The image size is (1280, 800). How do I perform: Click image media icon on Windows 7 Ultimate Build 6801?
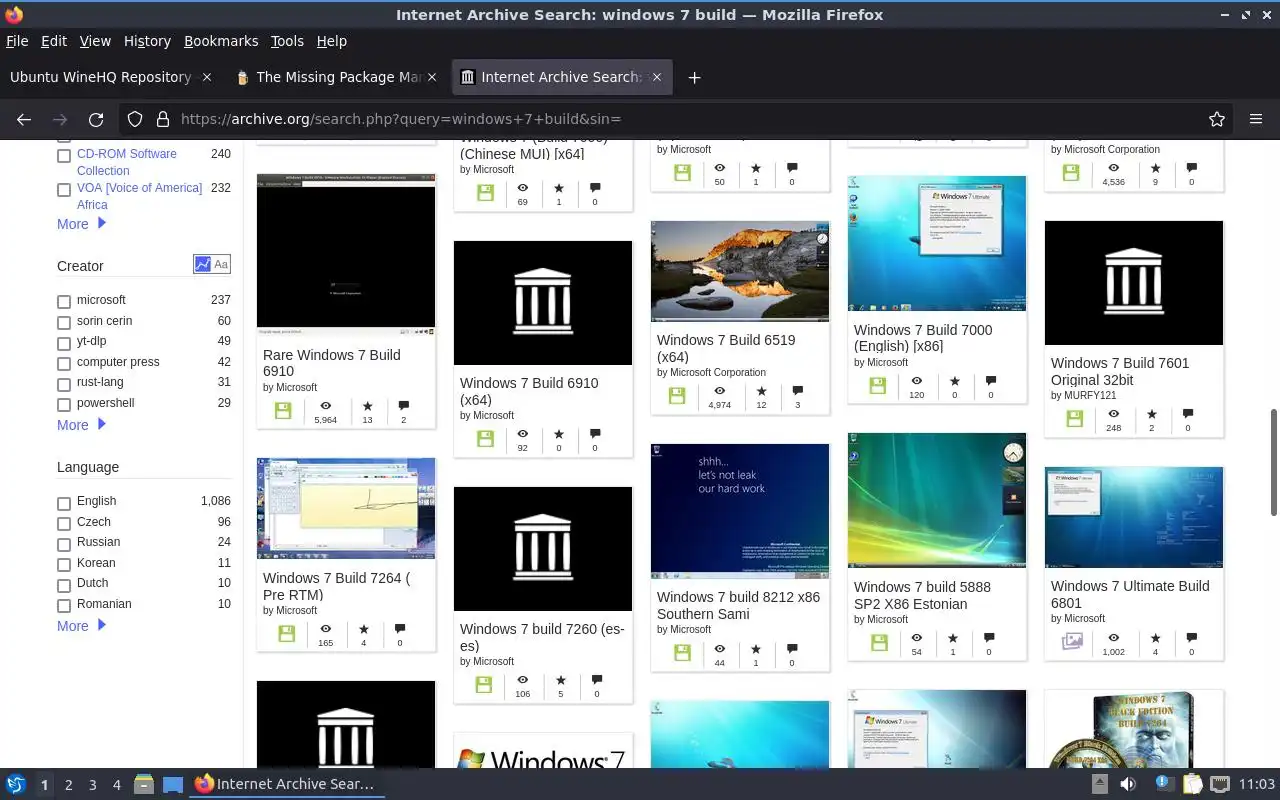[1072, 642]
